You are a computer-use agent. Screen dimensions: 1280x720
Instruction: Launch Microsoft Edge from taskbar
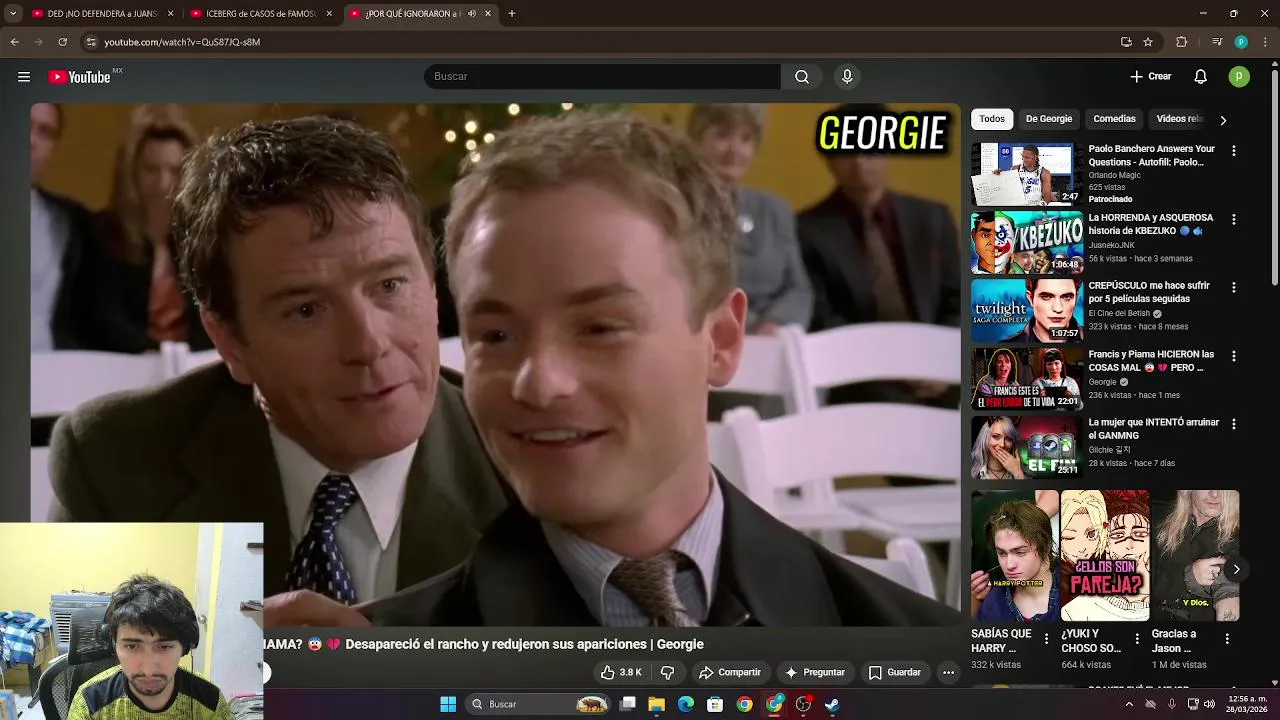click(x=686, y=705)
